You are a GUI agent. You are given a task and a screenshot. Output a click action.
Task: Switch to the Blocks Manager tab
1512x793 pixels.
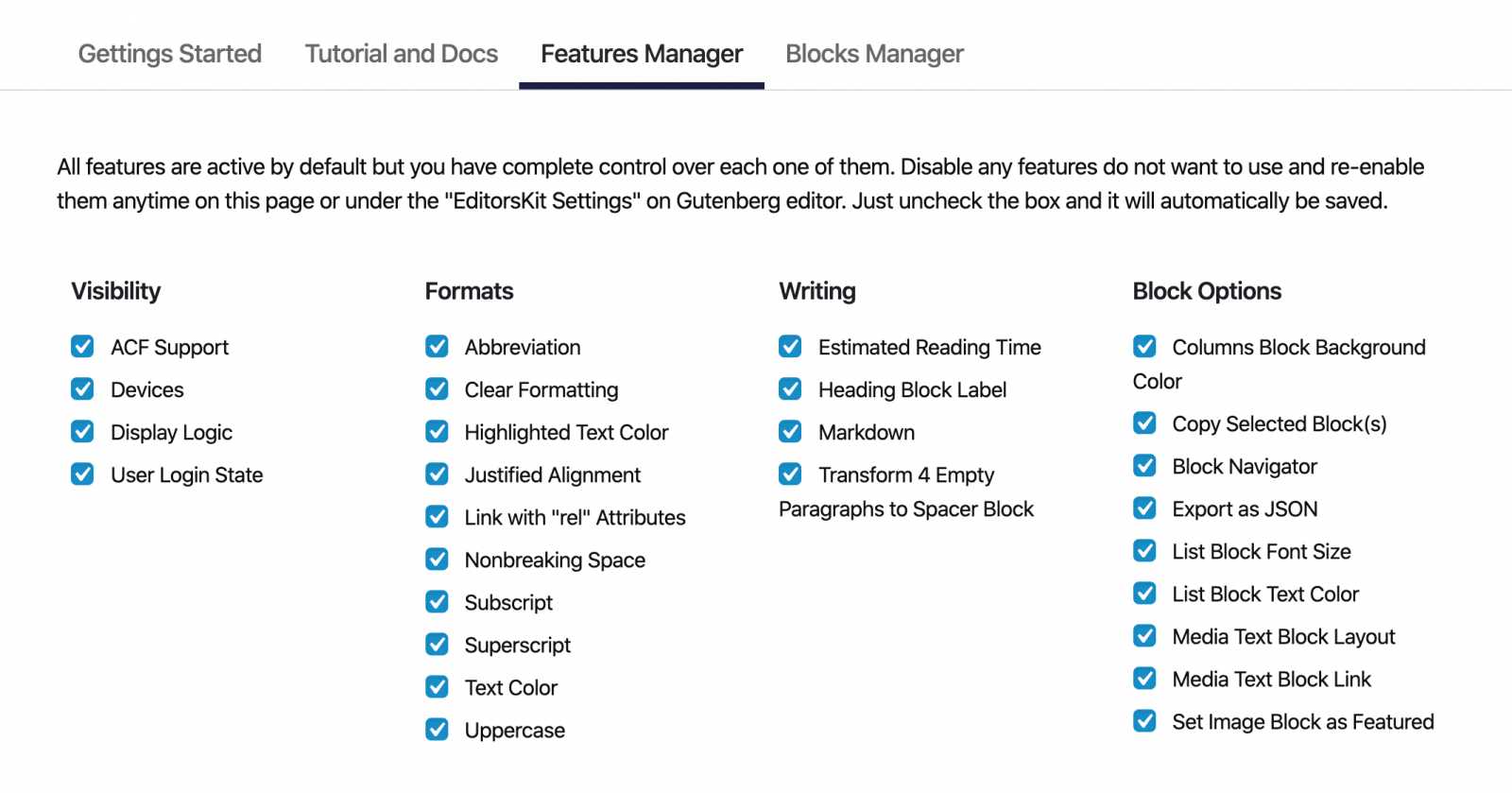coord(873,54)
